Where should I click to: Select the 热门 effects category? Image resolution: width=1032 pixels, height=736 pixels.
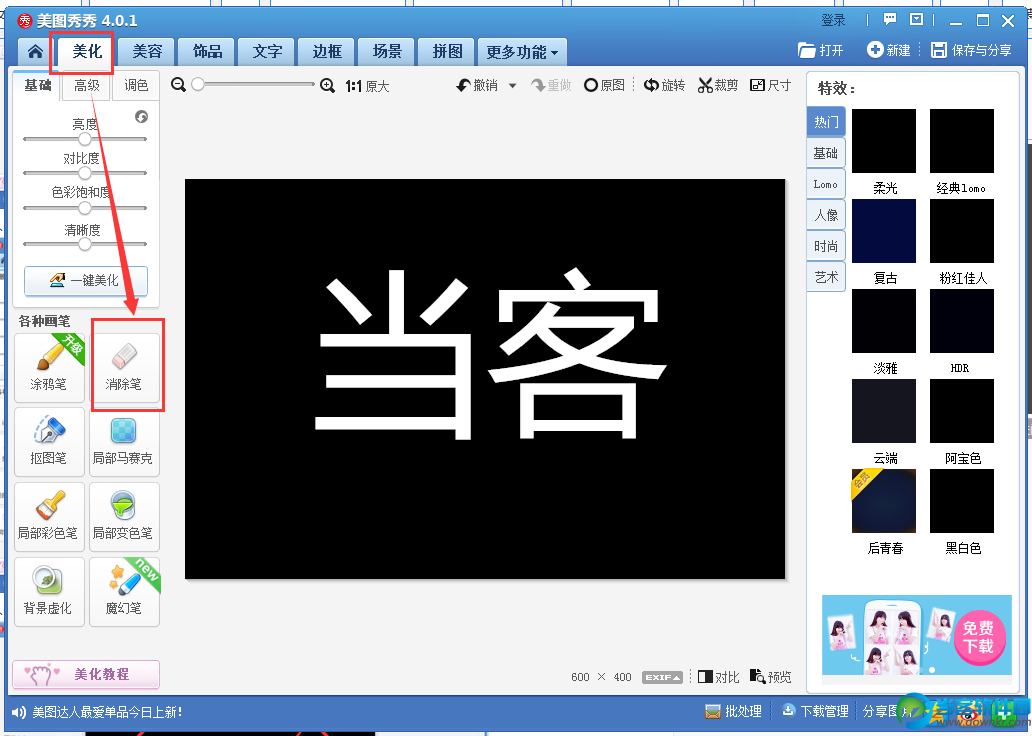[826, 121]
